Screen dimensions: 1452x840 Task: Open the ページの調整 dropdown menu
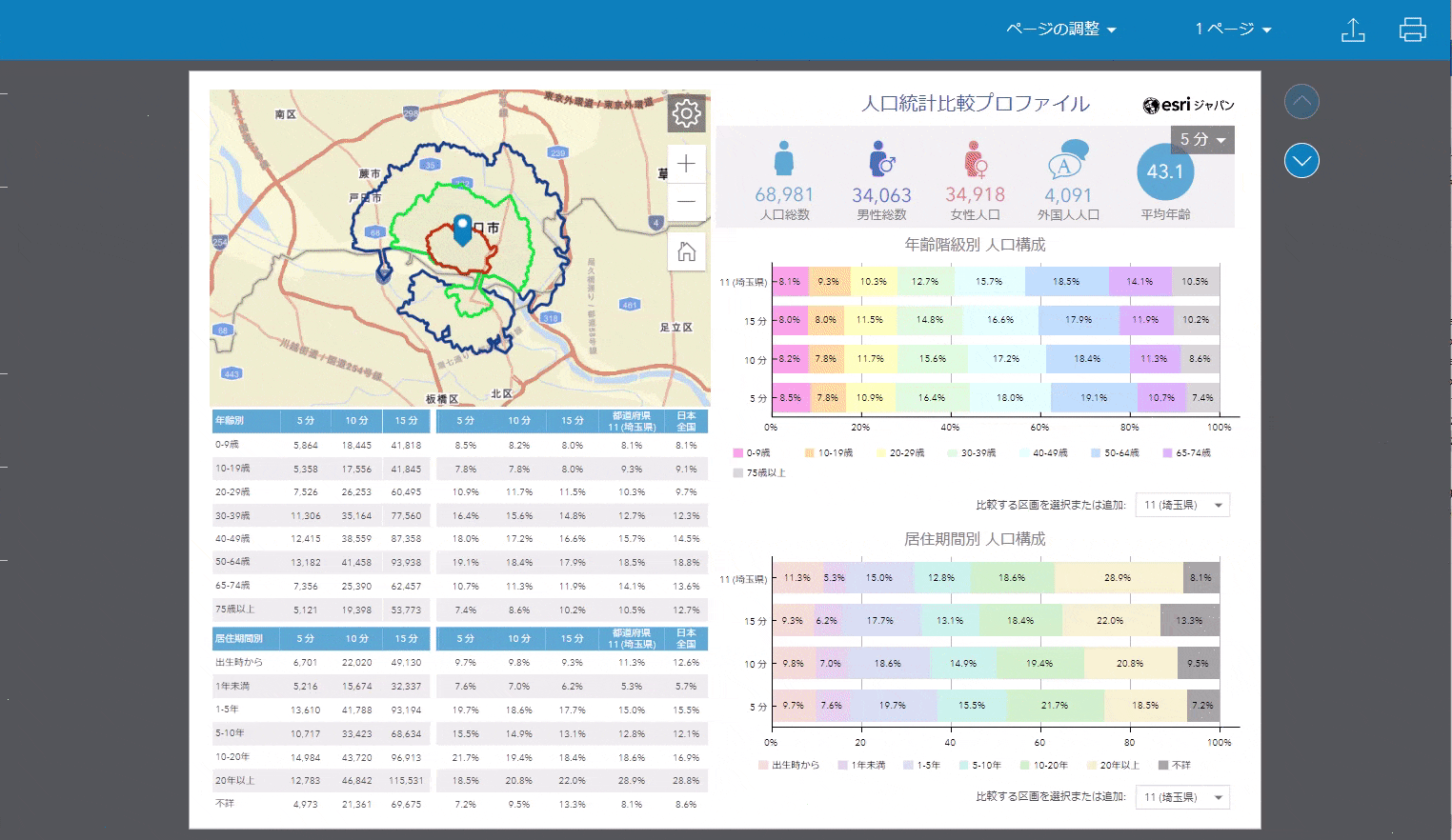coord(1060,30)
